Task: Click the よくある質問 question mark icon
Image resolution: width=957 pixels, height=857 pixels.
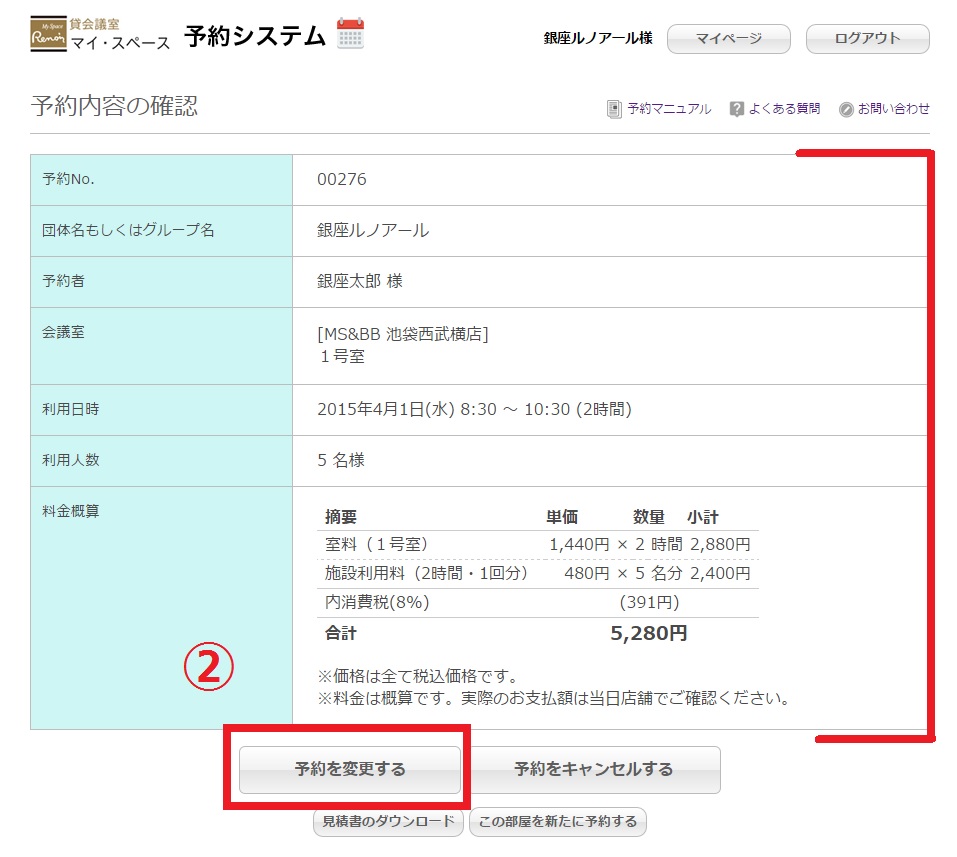Action: (737, 109)
